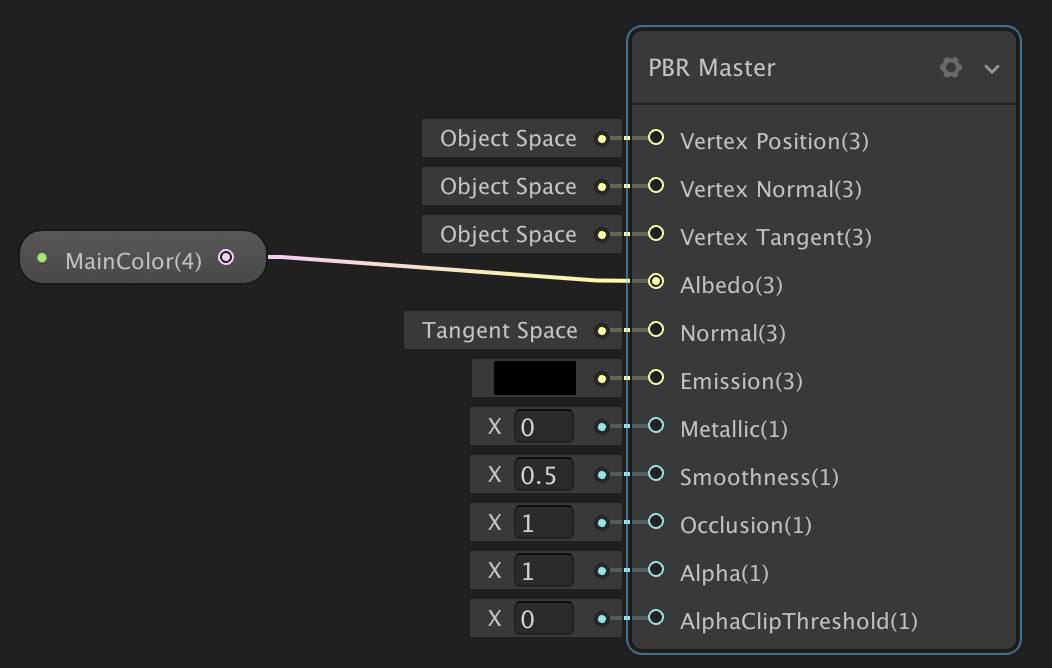This screenshot has width=1052, height=668.
Task: Click the Smoothness value field 0.5
Action: coord(543,475)
